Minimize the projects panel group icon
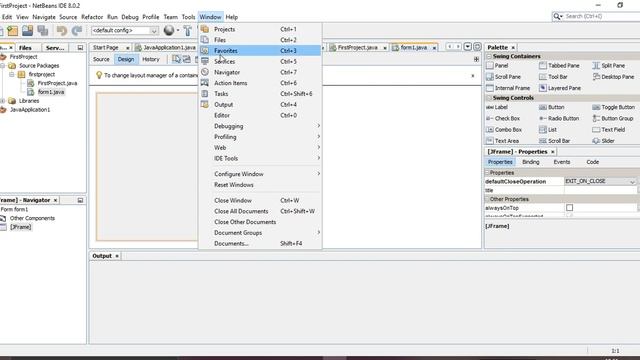The image size is (640, 360). pos(80,48)
